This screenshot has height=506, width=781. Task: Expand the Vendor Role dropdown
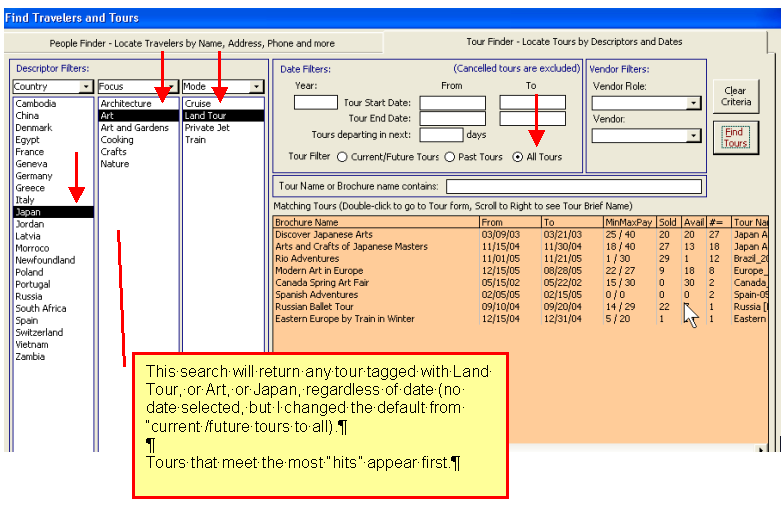click(x=693, y=103)
